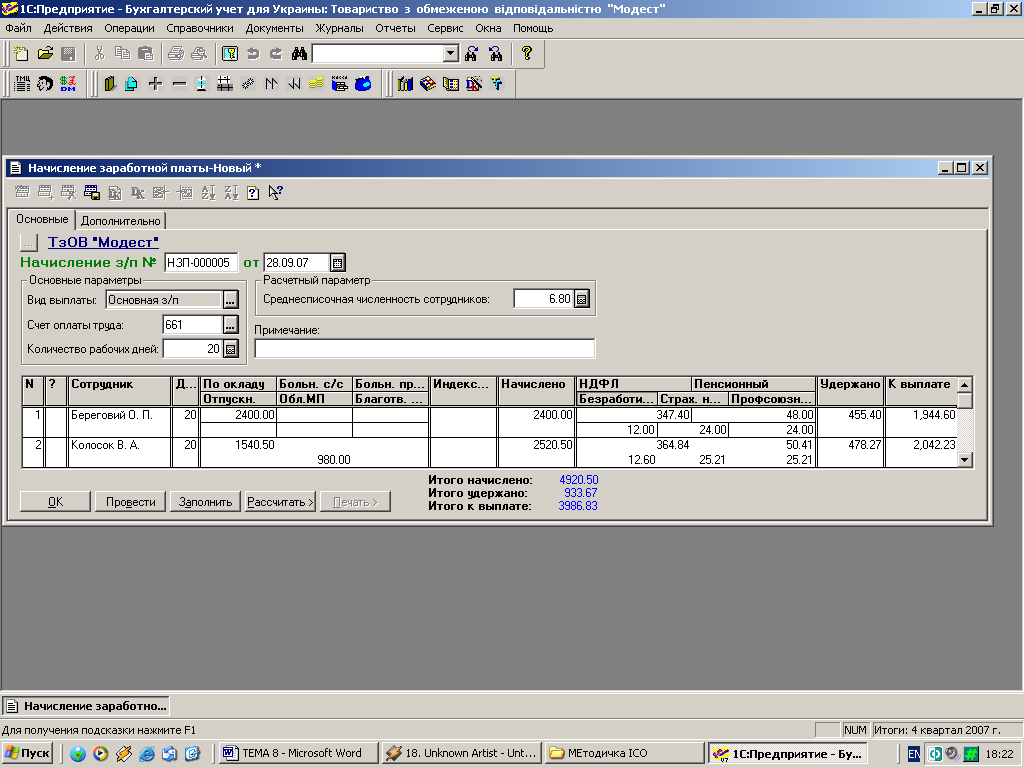Screen dimensions: 1024x768
Task: Click the Print preview icon
Action: (x=199, y=54)
